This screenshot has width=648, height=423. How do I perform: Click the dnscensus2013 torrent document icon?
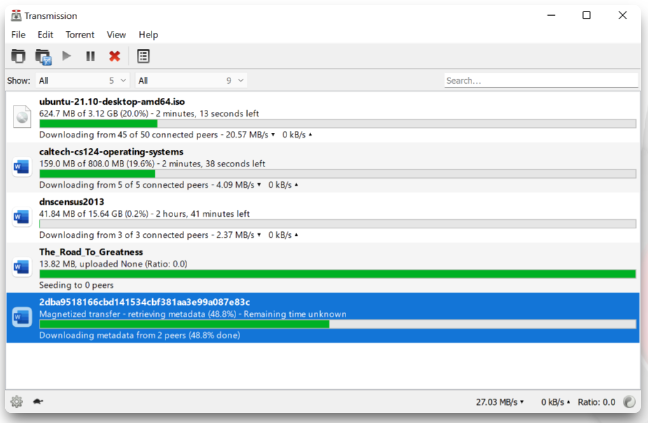click(x=21, y=217)
